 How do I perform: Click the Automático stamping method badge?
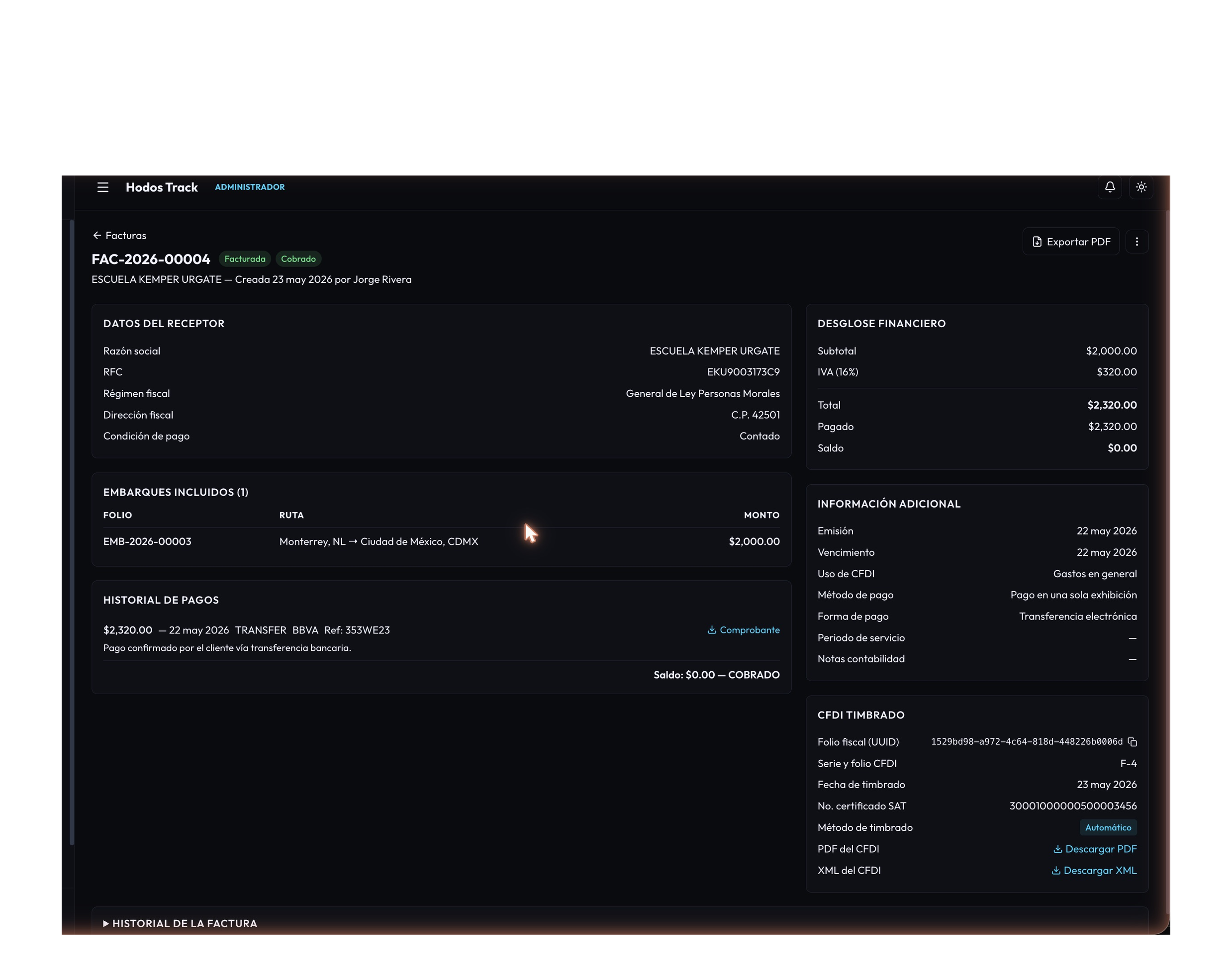click(1108, 827)
